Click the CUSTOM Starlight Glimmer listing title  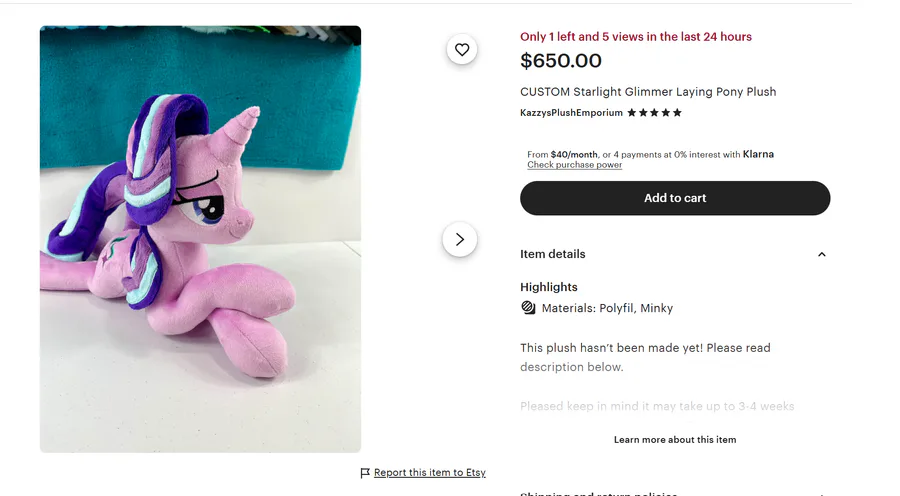648,92
